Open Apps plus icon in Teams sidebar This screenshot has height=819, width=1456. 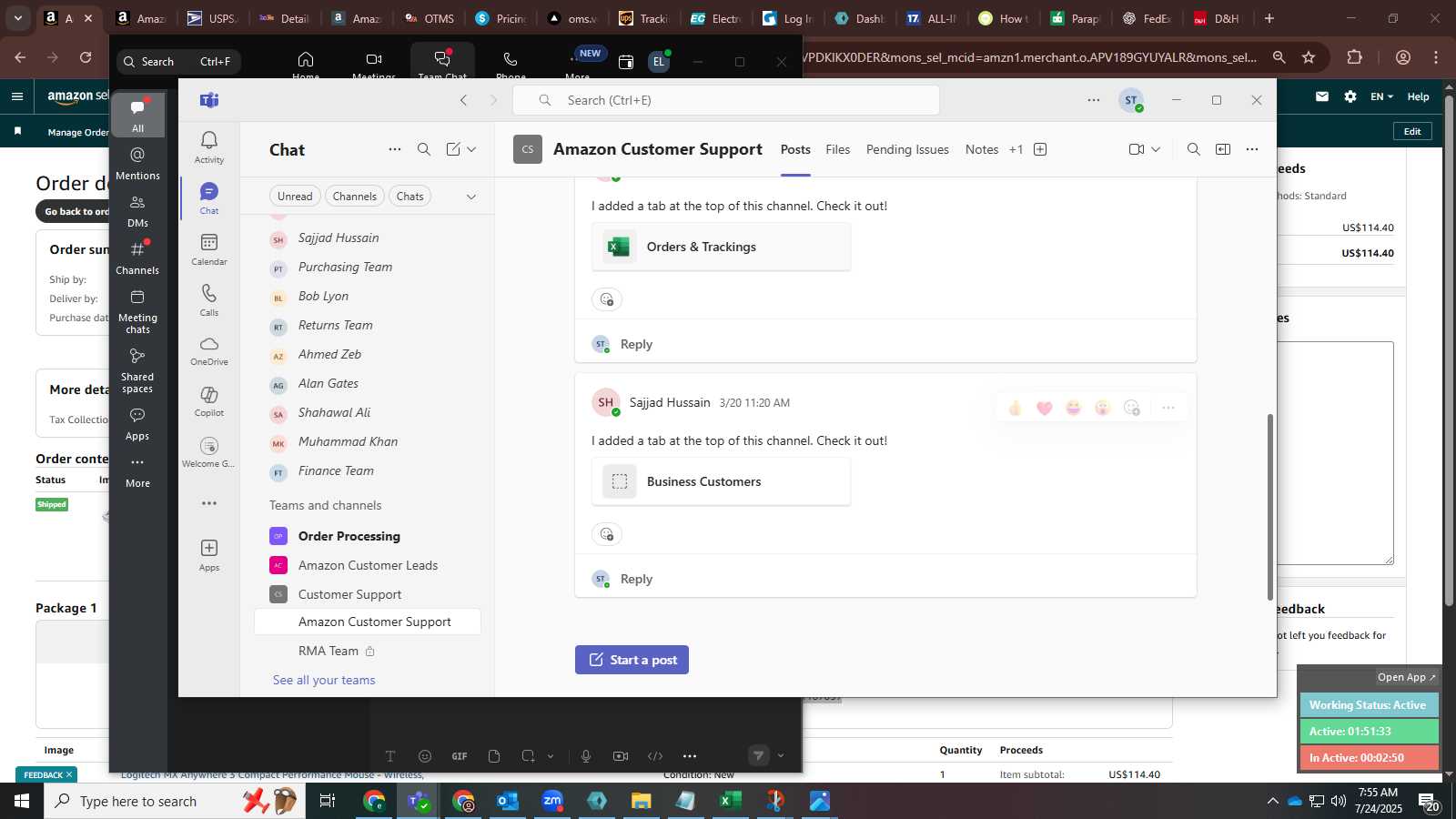point(209,554)
